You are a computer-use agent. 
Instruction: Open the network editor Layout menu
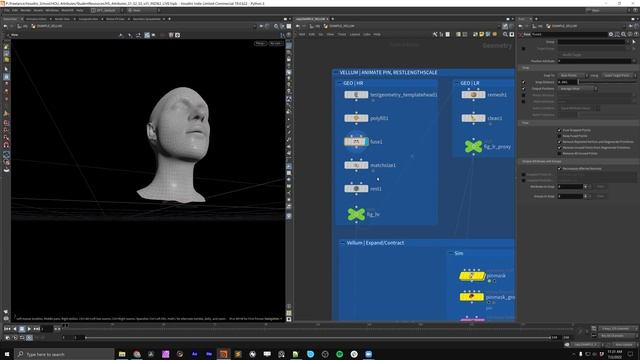[355, 34]
